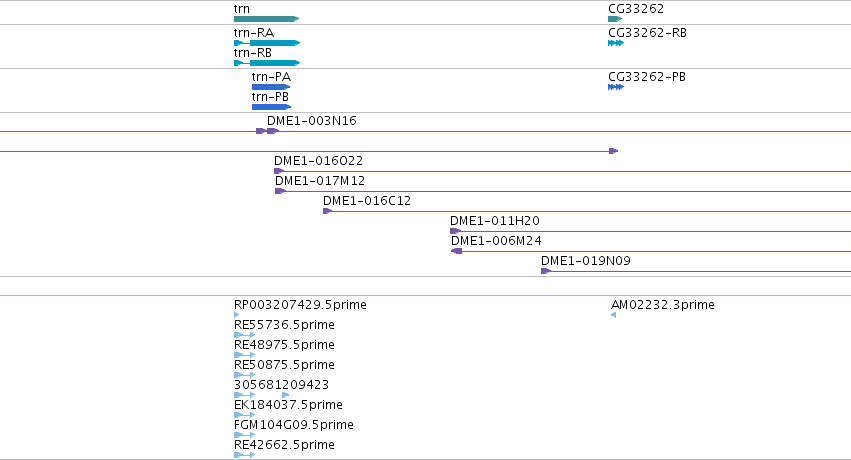Click the trn-PA label text
This screenshot has width=851, height=460.
coord(271,76)
